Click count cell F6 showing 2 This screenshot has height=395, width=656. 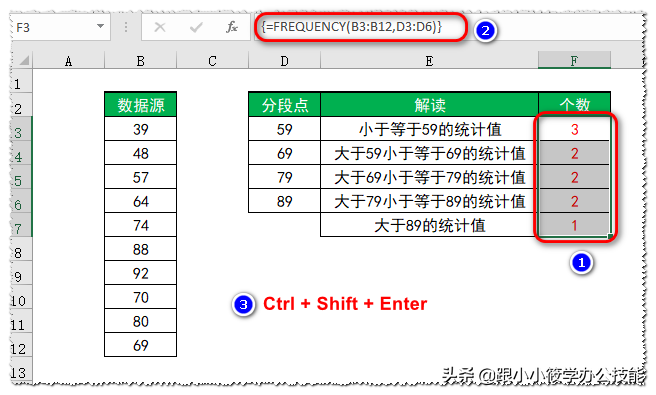574,201
